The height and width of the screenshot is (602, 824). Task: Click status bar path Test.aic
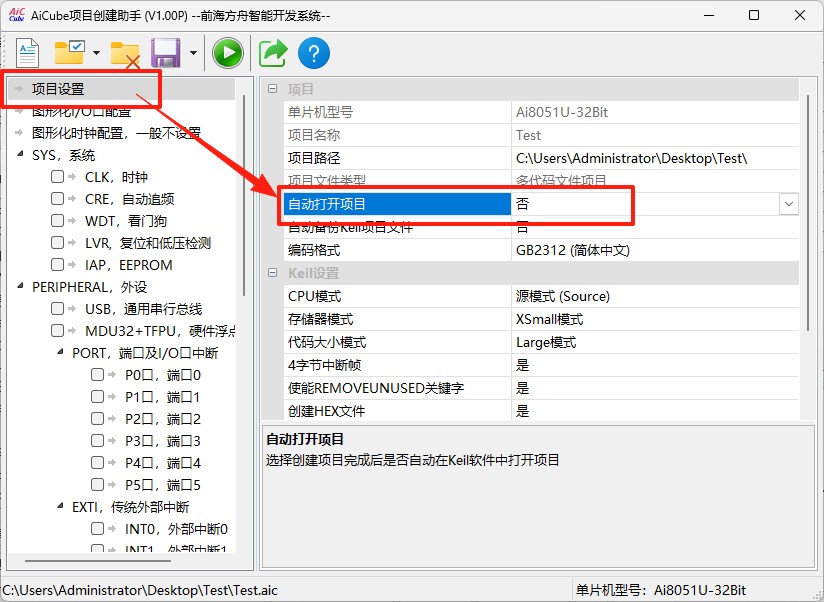[x=140, y=590]
